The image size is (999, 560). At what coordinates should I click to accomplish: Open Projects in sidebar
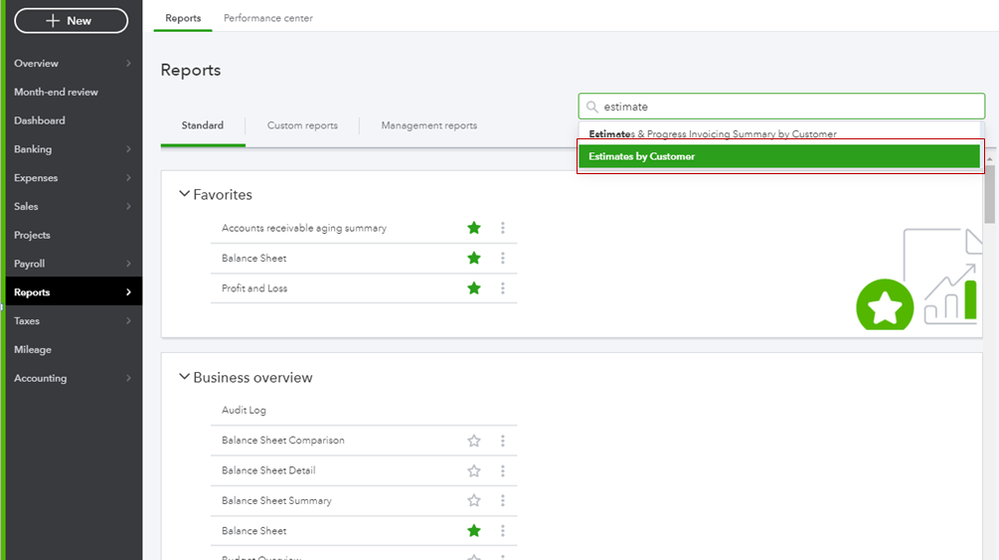point(32,235)
